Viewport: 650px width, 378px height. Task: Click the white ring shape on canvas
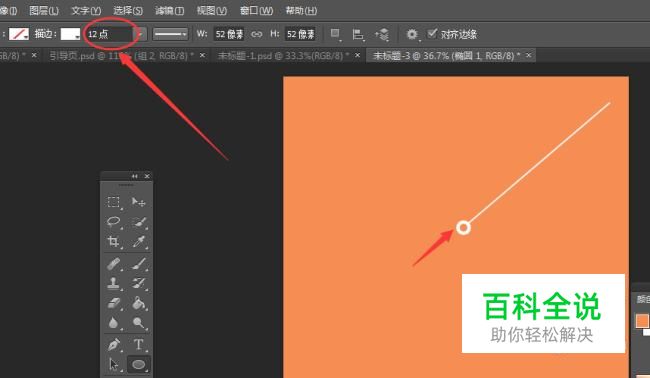463,228
